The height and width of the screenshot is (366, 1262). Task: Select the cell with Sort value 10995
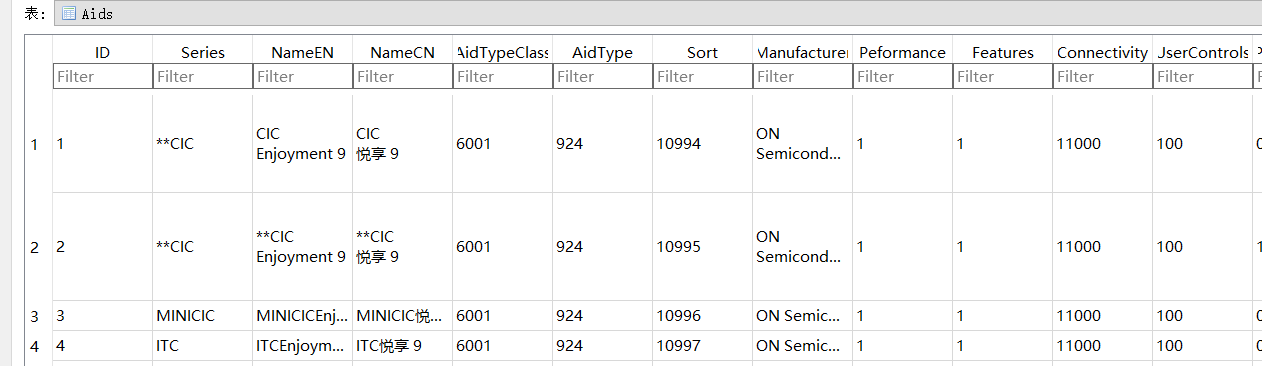point(703,247)
